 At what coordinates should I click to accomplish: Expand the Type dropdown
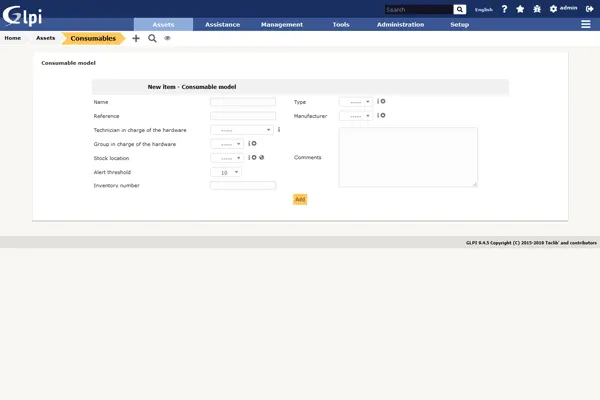(x=355, y=101)
